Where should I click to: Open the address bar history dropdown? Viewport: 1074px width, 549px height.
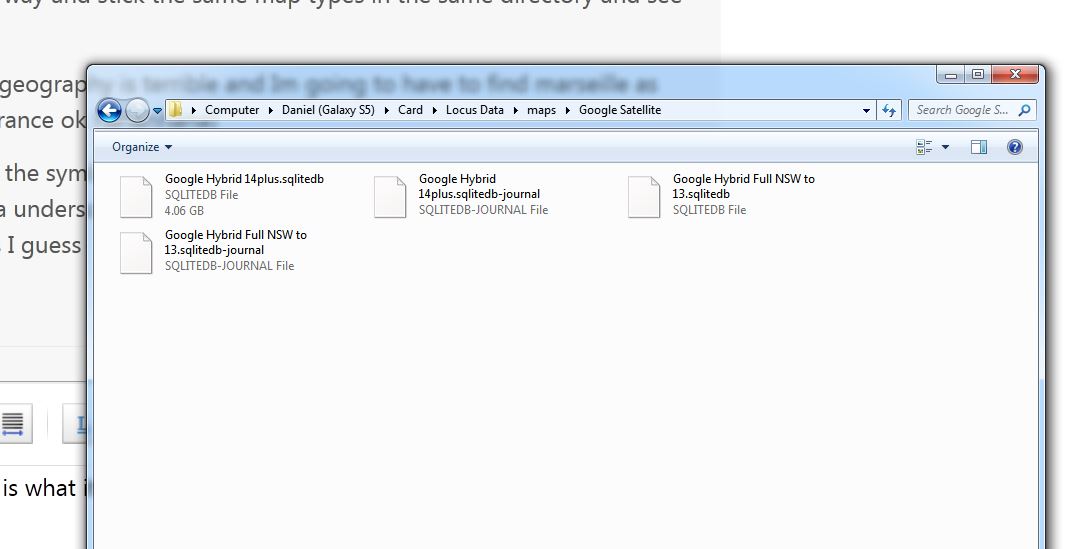click(866, 110)
